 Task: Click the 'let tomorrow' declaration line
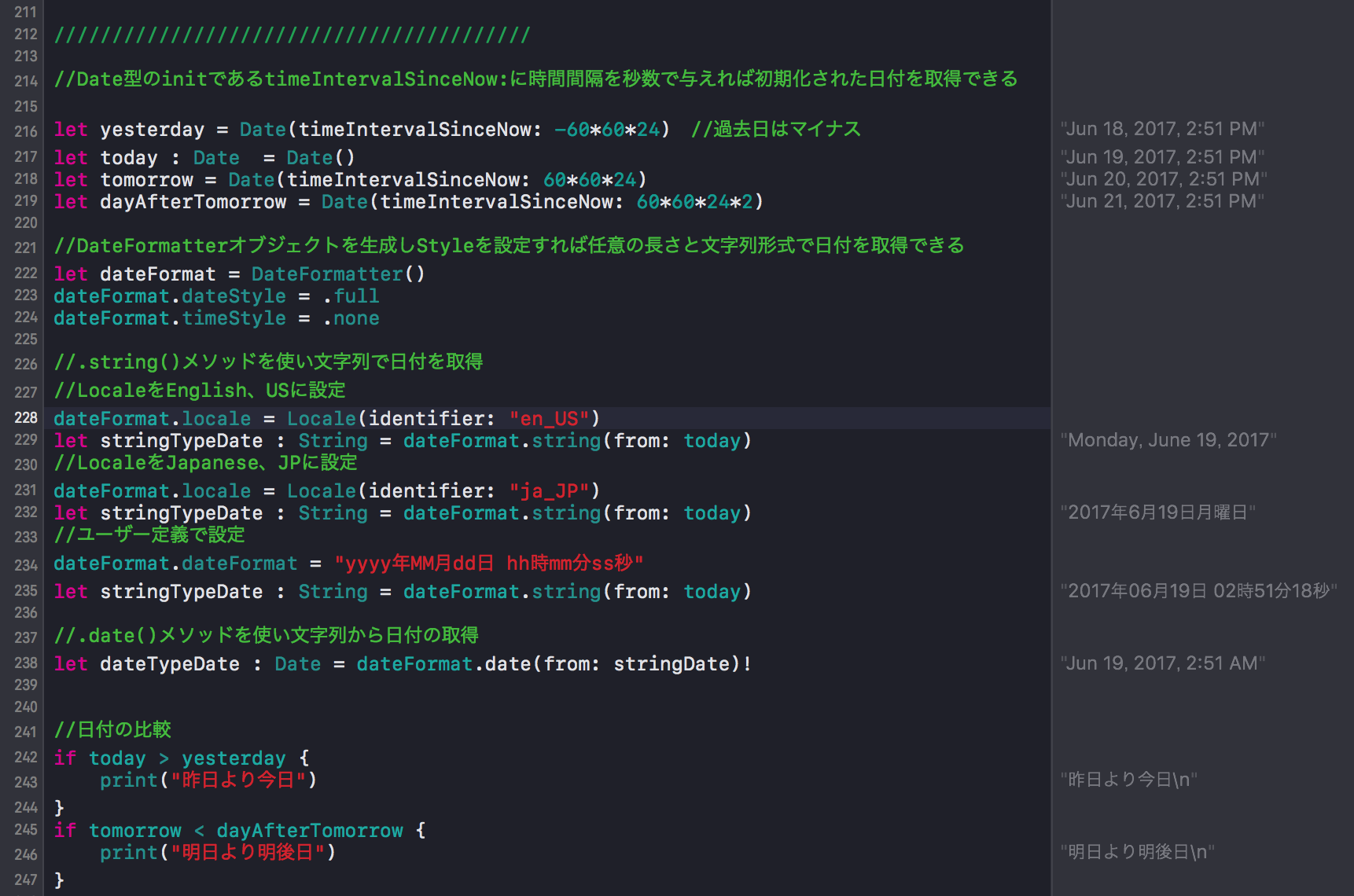point(350,180)
